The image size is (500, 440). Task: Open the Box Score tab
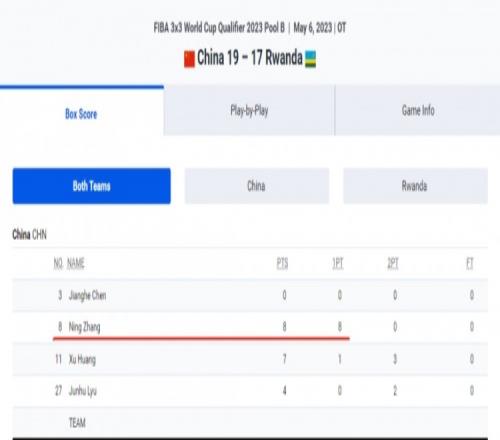coord(81,114)
